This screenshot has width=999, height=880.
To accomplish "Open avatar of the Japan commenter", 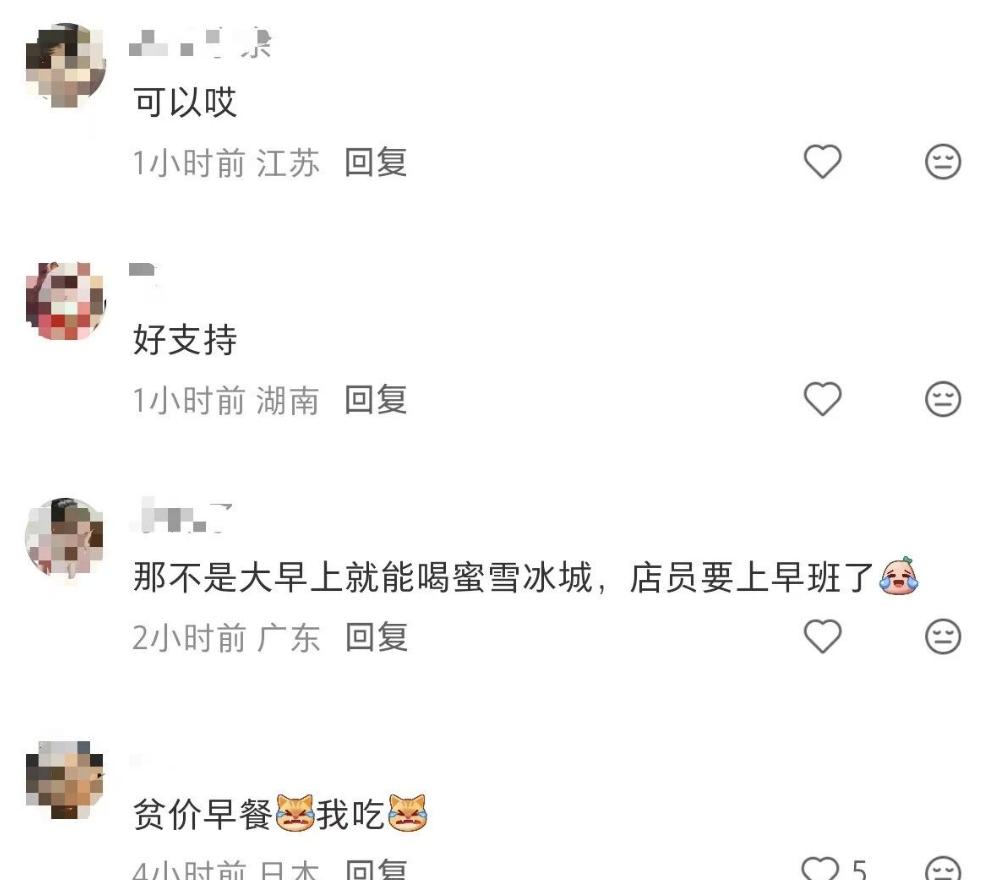I will [65, 779].
